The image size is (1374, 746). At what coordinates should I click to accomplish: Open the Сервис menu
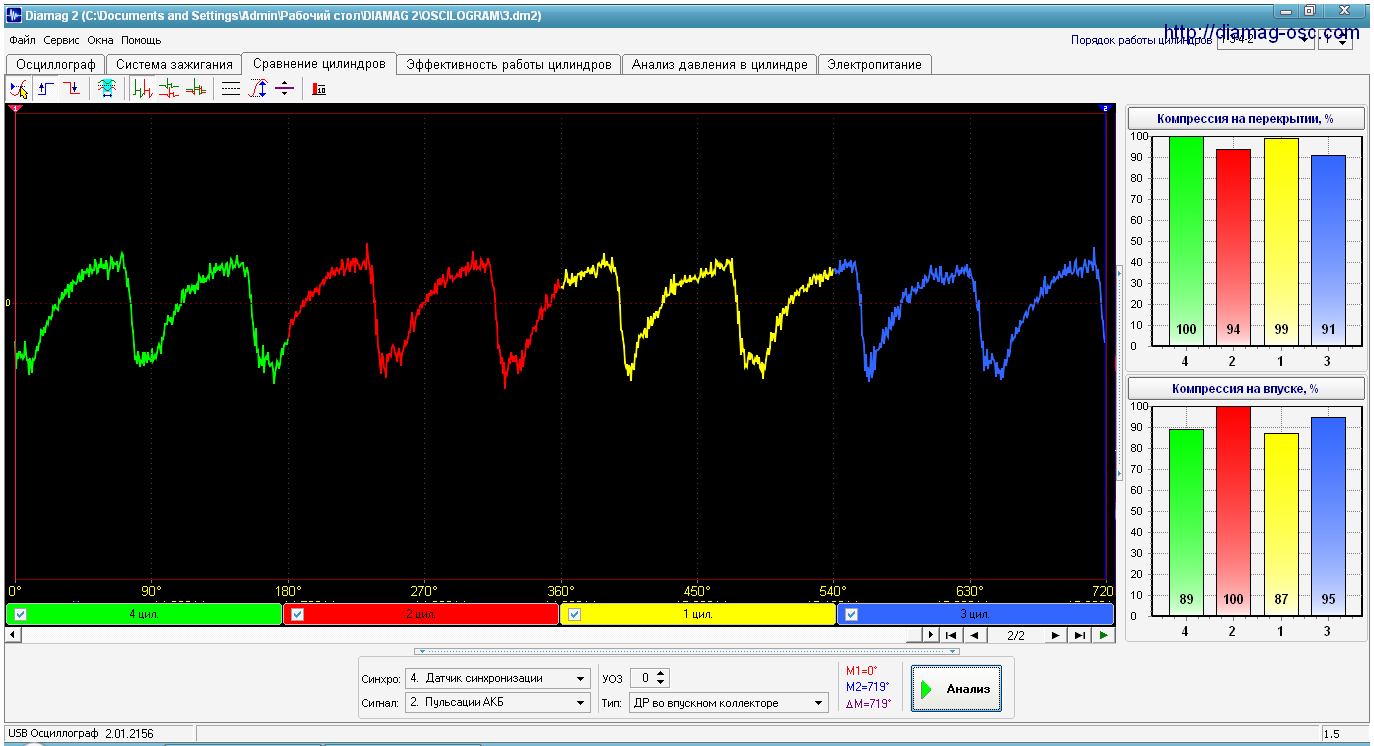tap(62, 41)
